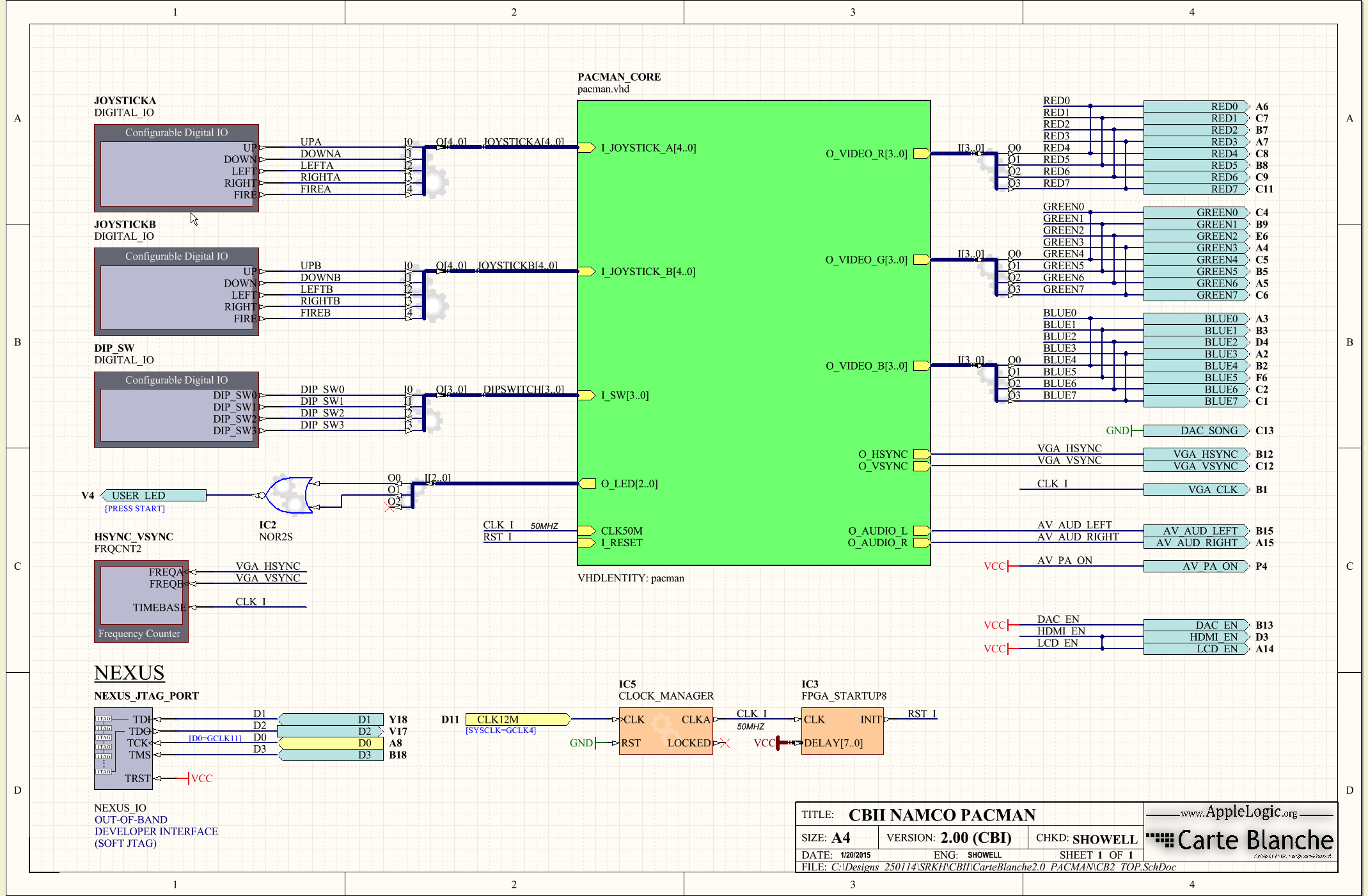Select the DAC_SONG port C13
This screenshot has width=1368, height=896.
[x=1196, y=431]
